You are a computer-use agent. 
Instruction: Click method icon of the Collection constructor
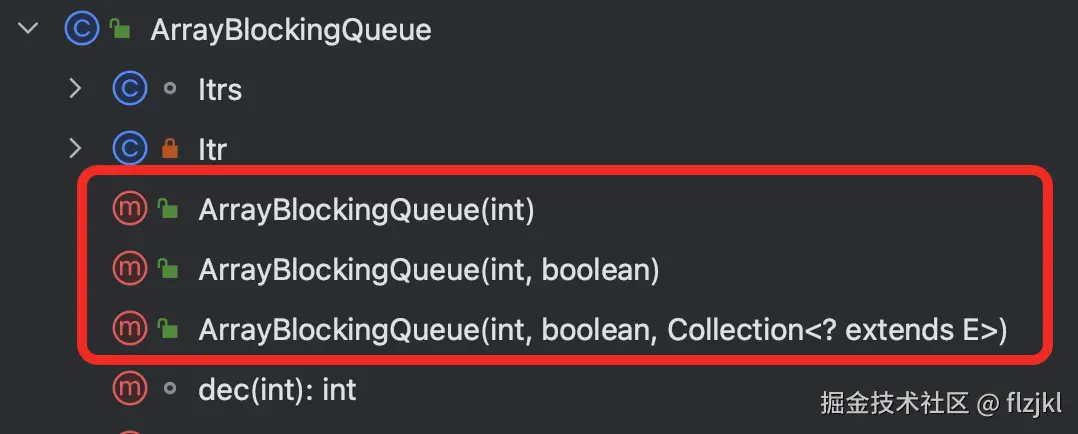click(x=129, y=329)
